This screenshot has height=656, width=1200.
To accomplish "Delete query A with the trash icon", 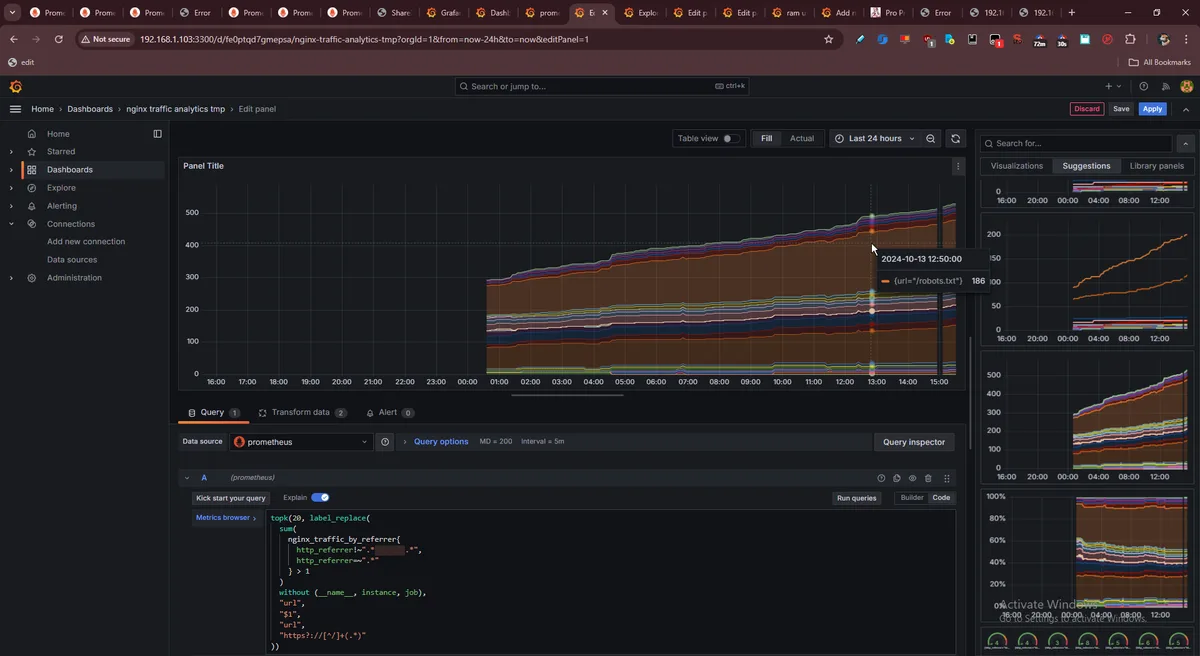I will click(929, 479).
